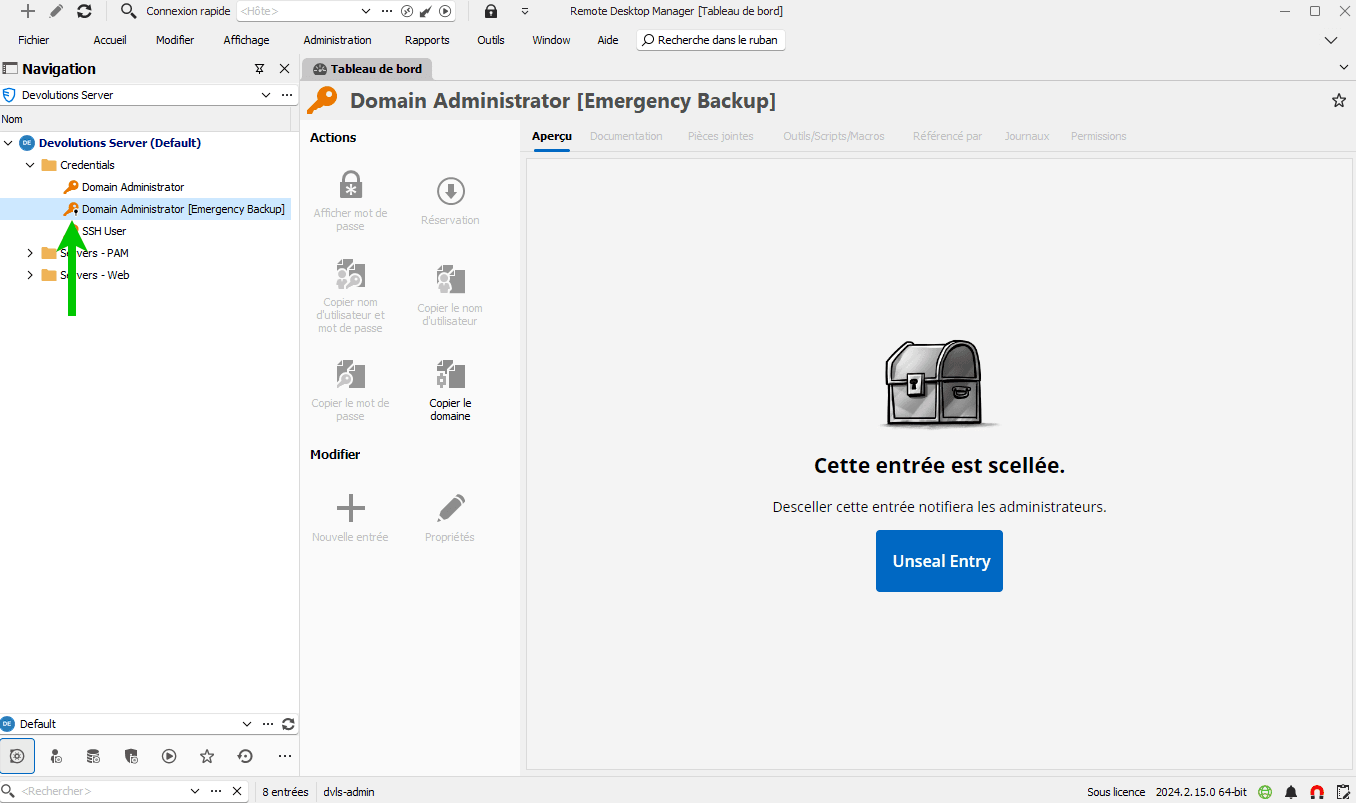
Task: Open the Administration ribbon menu
Action: click(337, 40)
